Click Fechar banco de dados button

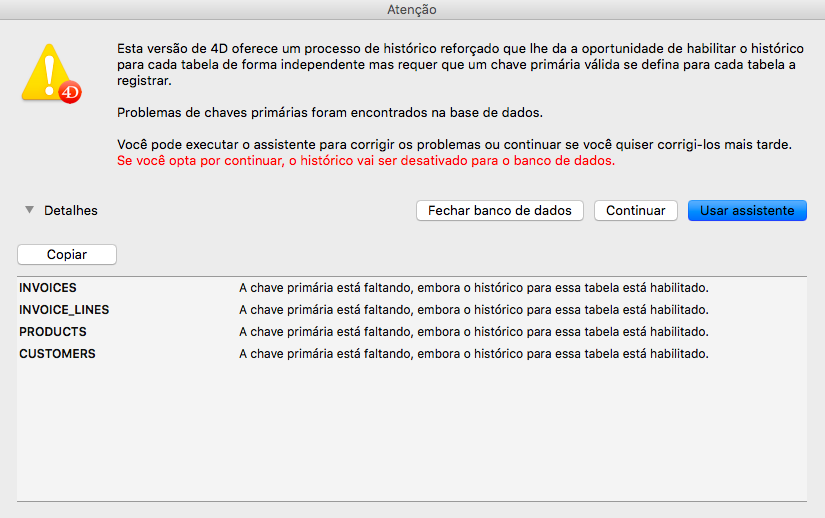point(500,210)
